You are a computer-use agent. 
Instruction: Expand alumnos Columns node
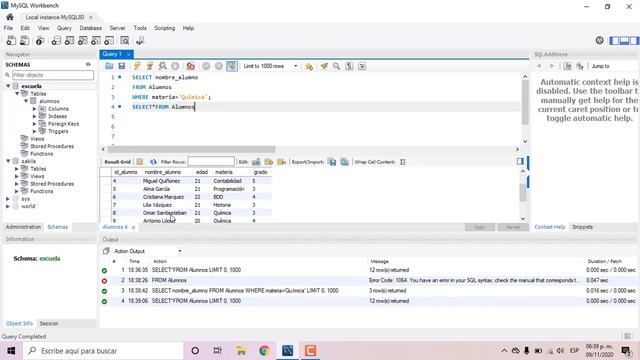(x=35, y=109)
